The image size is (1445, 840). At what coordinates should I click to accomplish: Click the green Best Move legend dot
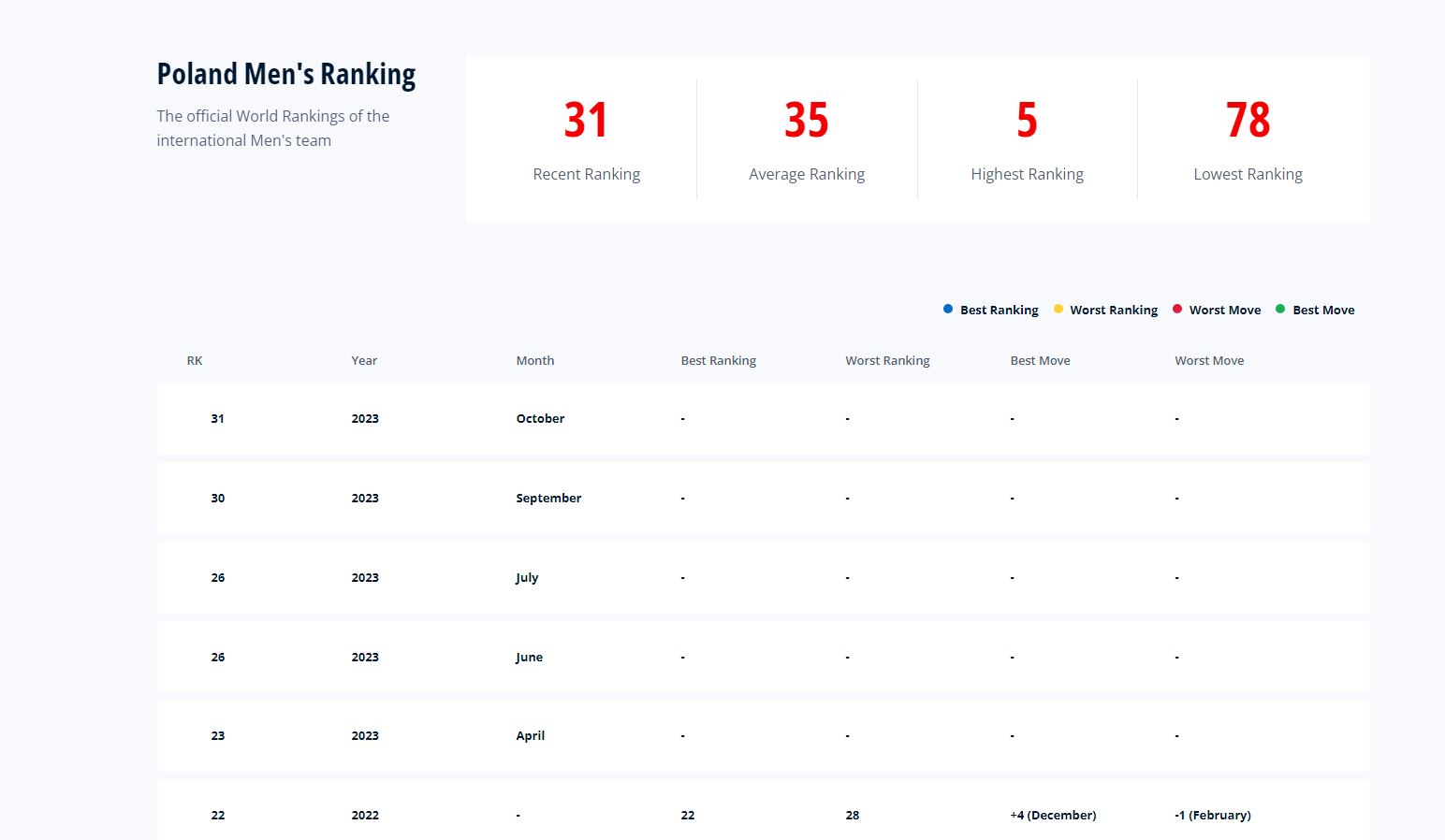[x=1280, y=309]
